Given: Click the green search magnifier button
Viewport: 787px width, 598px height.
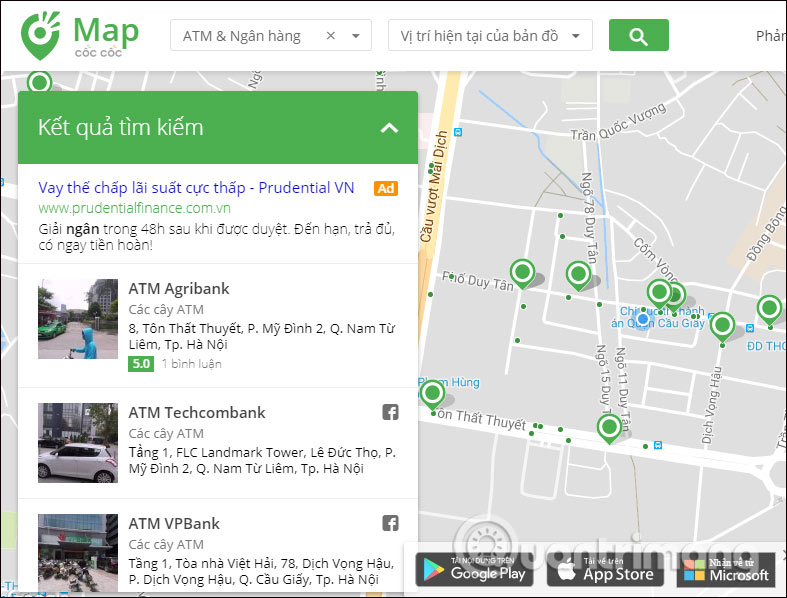Looking at the screenshot, I should coord(638,36).
